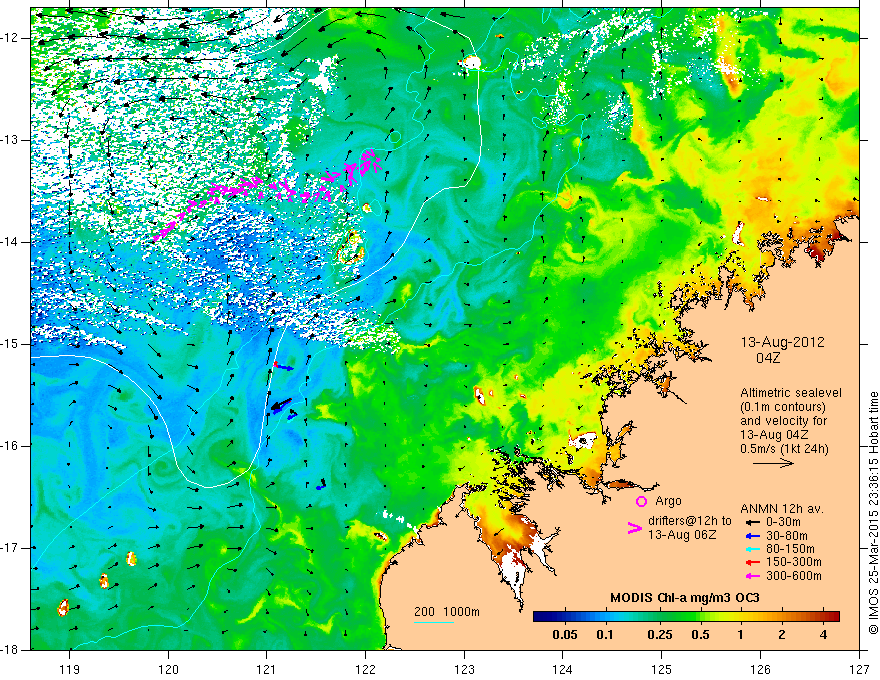Click the large black ANMN current arrow near 121E

point(281,405)
